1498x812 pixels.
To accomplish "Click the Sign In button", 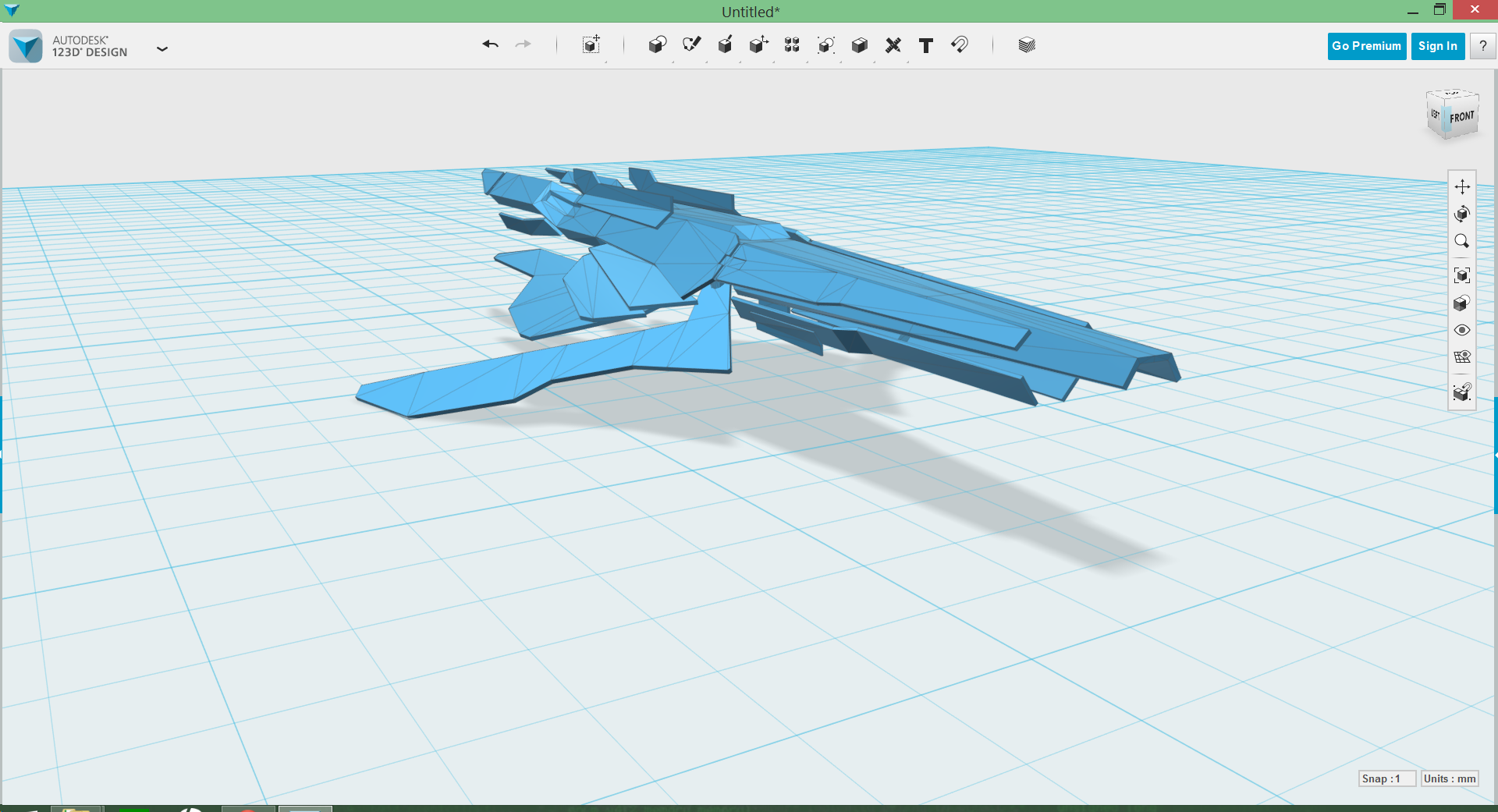I will (x=1438, y=46).
